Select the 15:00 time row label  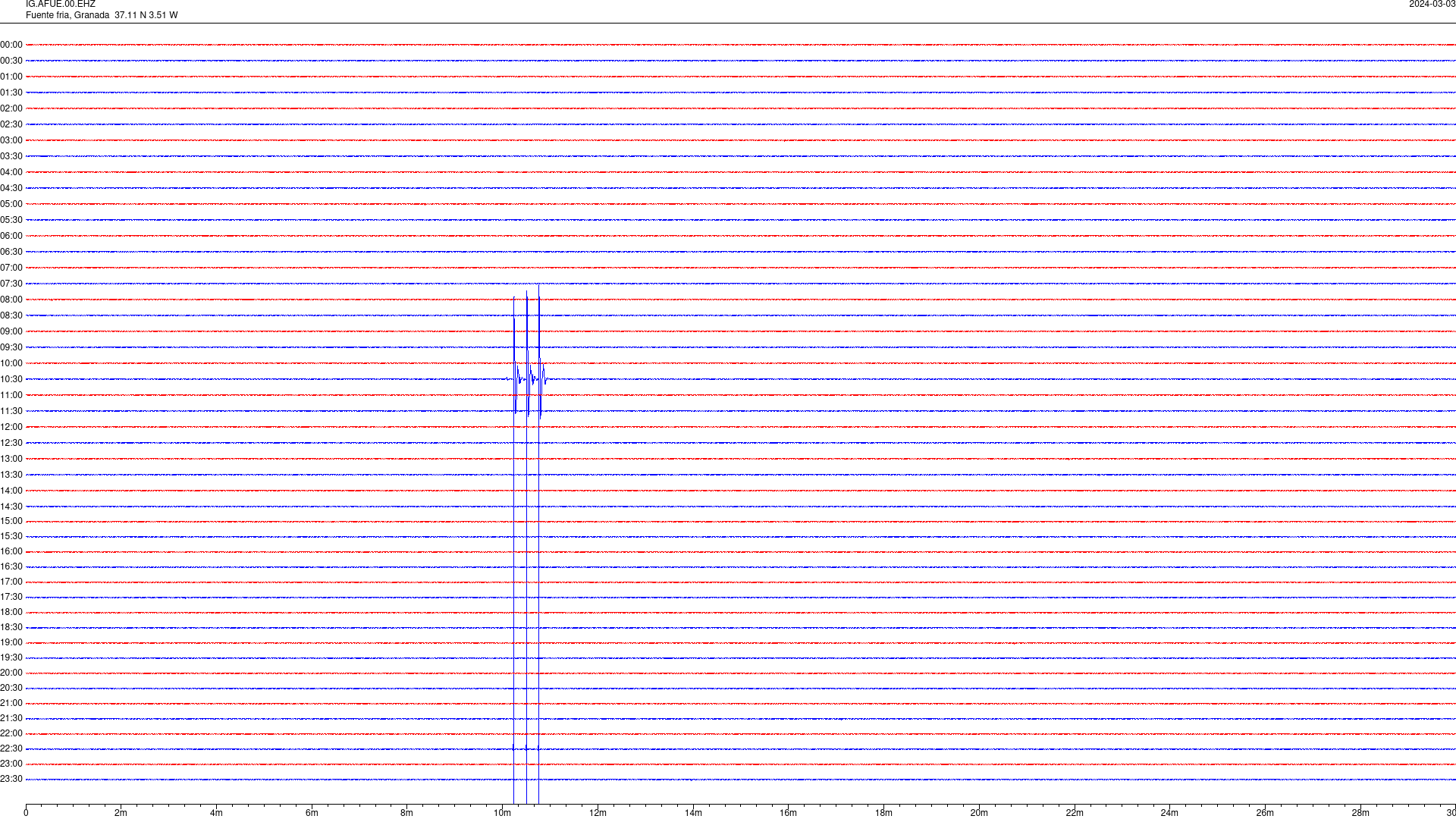11,521
